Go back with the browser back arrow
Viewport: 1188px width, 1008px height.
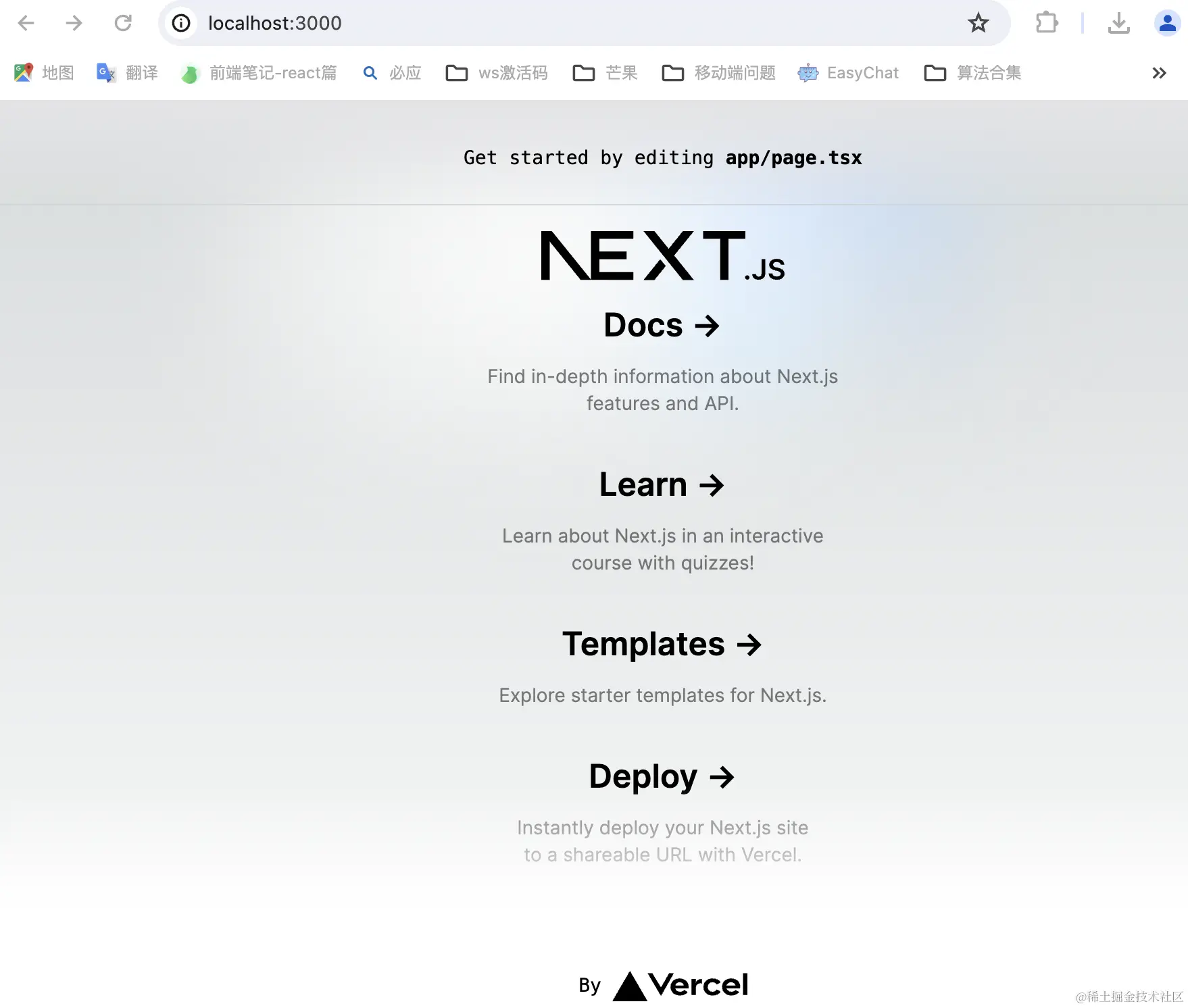tap(26, 23)
